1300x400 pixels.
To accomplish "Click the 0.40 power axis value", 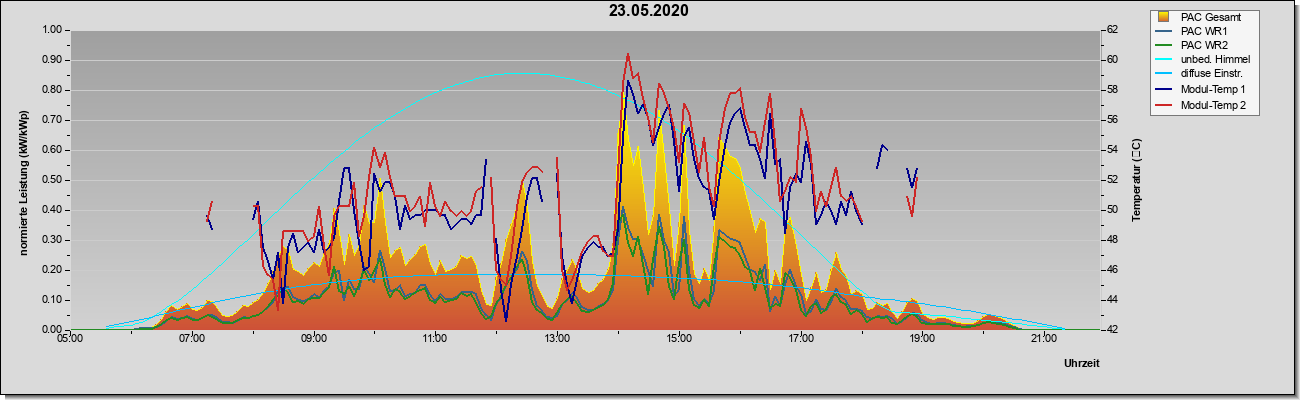I will (50, 210).
